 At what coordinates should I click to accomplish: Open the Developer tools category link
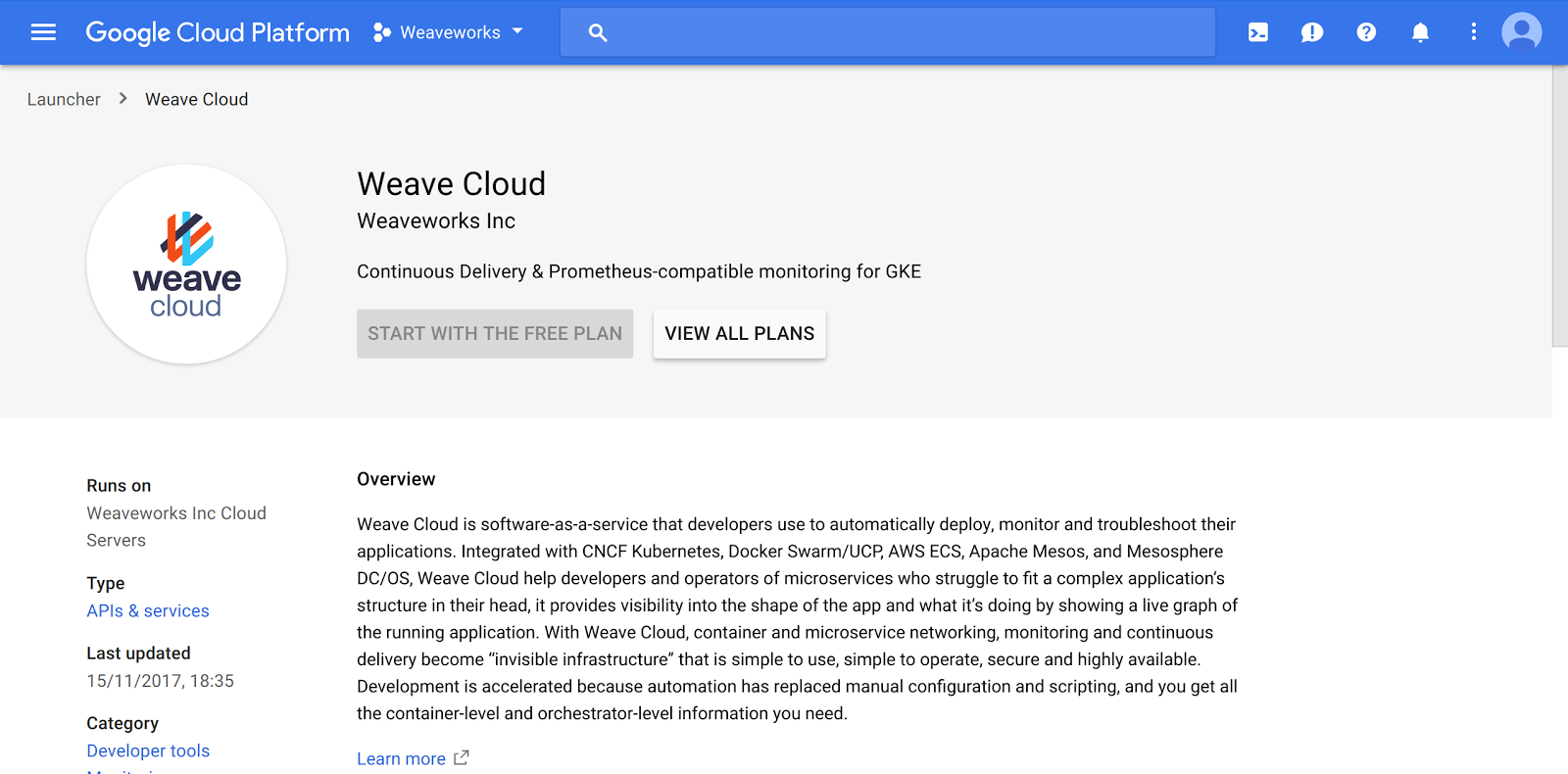click(x=148, y=750)
